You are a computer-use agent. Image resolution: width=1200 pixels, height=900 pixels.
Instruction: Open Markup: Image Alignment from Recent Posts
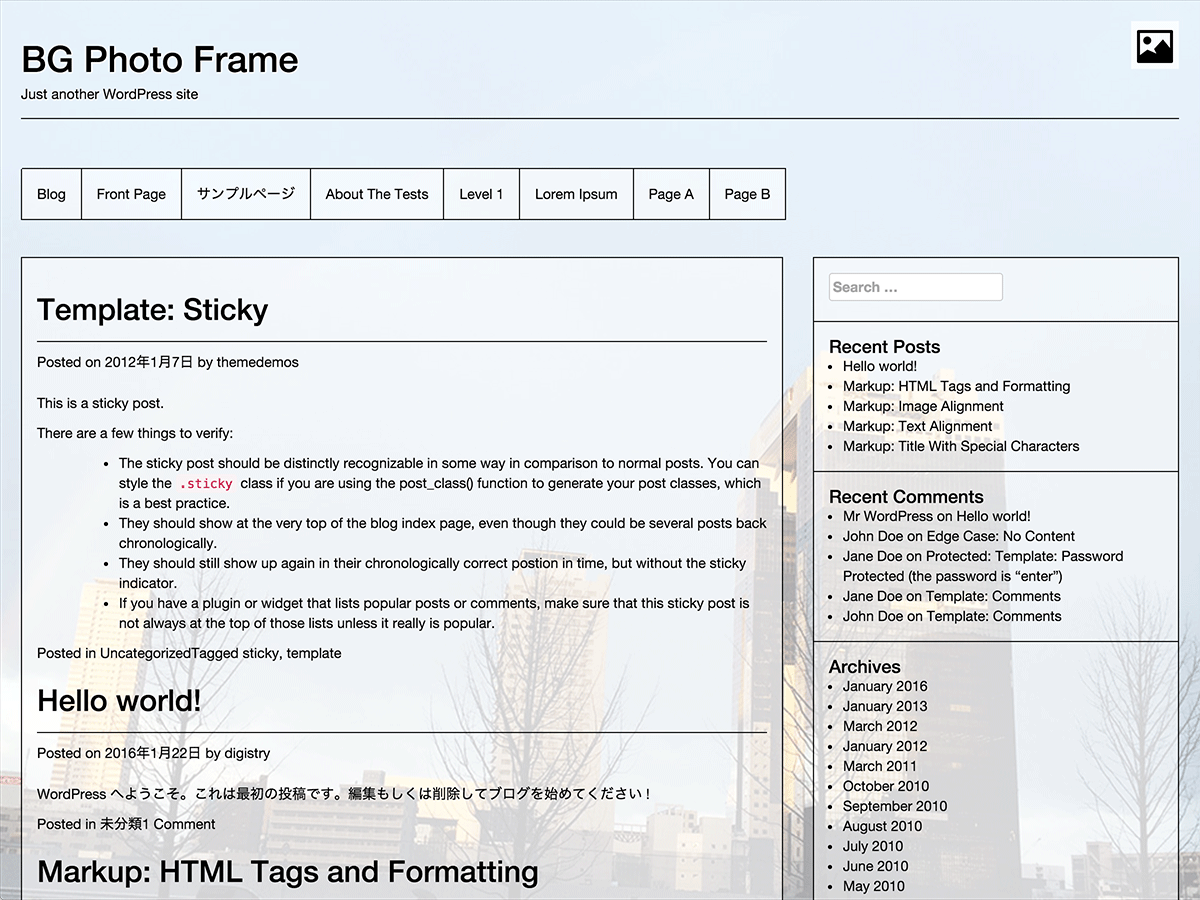point(922,406)
